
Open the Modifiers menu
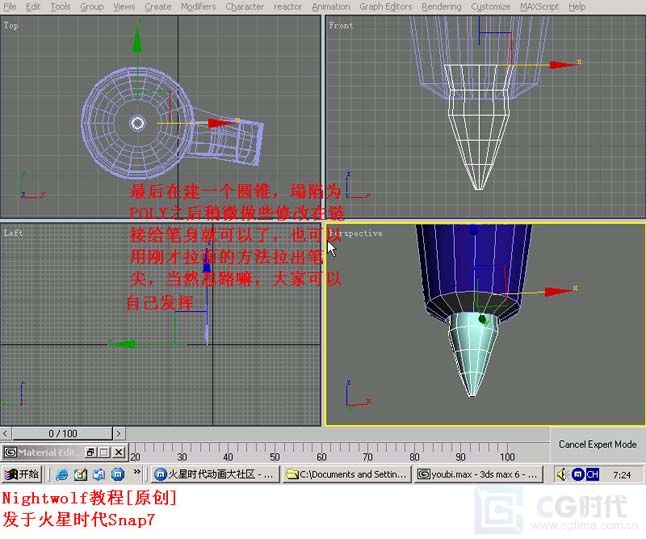(198, 7)
